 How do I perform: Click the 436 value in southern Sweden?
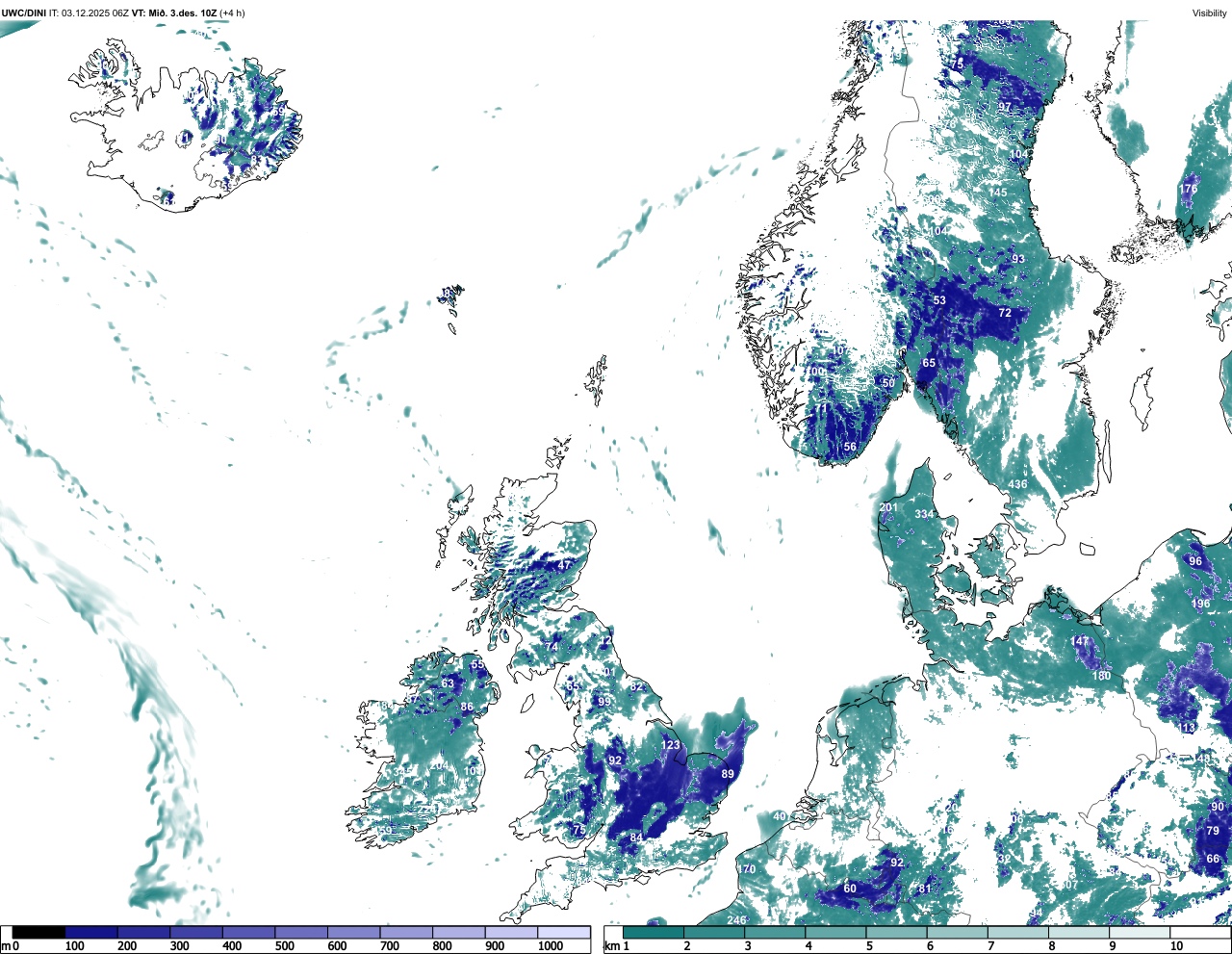coord(1017,484)
